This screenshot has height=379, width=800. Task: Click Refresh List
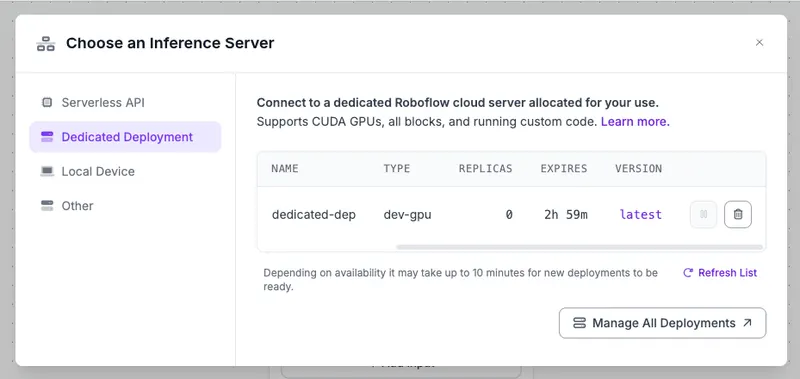pos(720,273)
